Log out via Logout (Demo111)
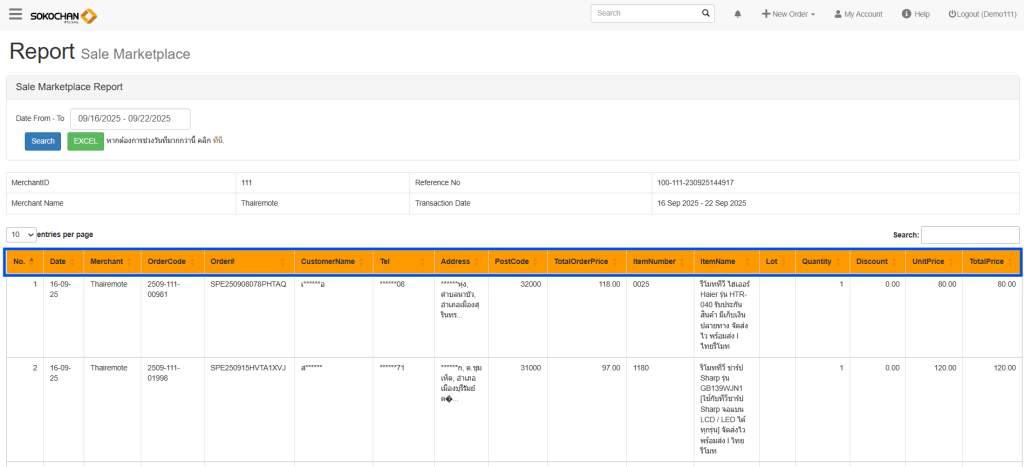The height and width of the screenshot is (467, 1024). [982, 14]
